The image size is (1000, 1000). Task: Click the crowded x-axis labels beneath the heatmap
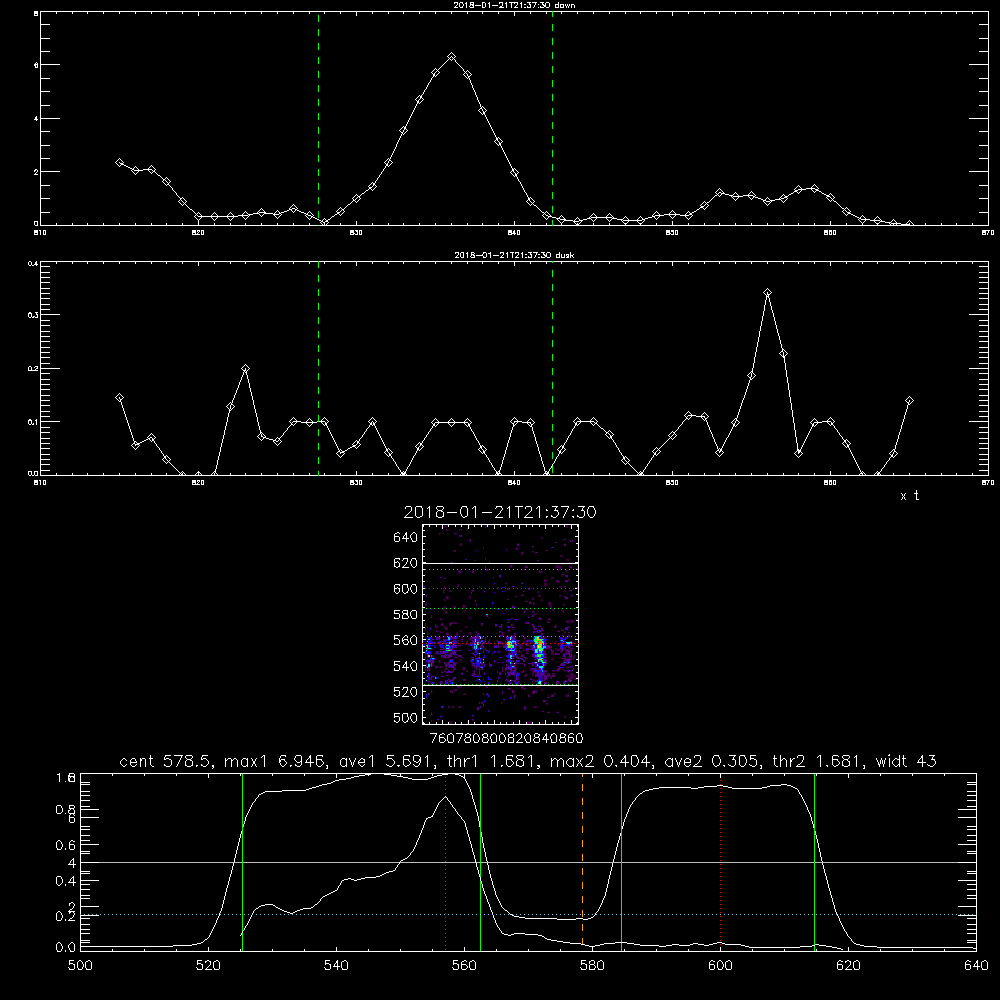[506, 738]
